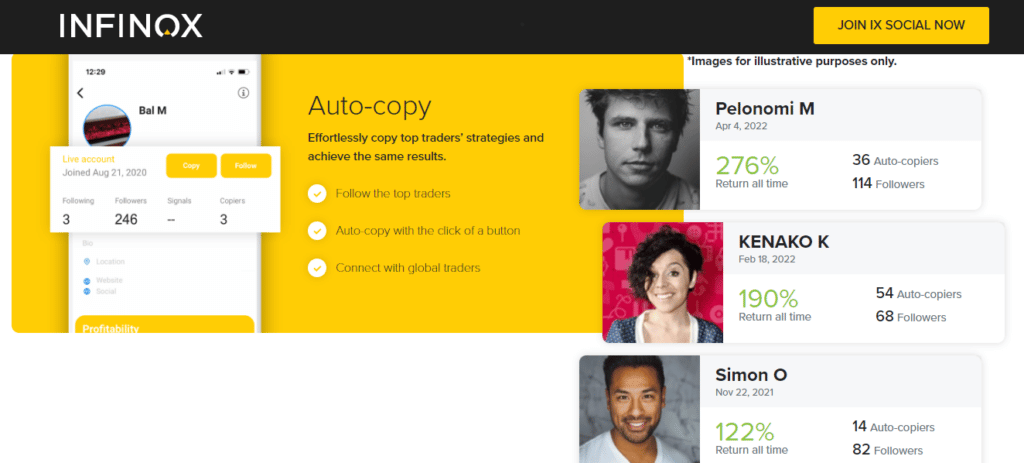This screenshot has height=463, width=1024.
Task: Click 114 Followers on Pelonomi card
Action: click(888, 184)
